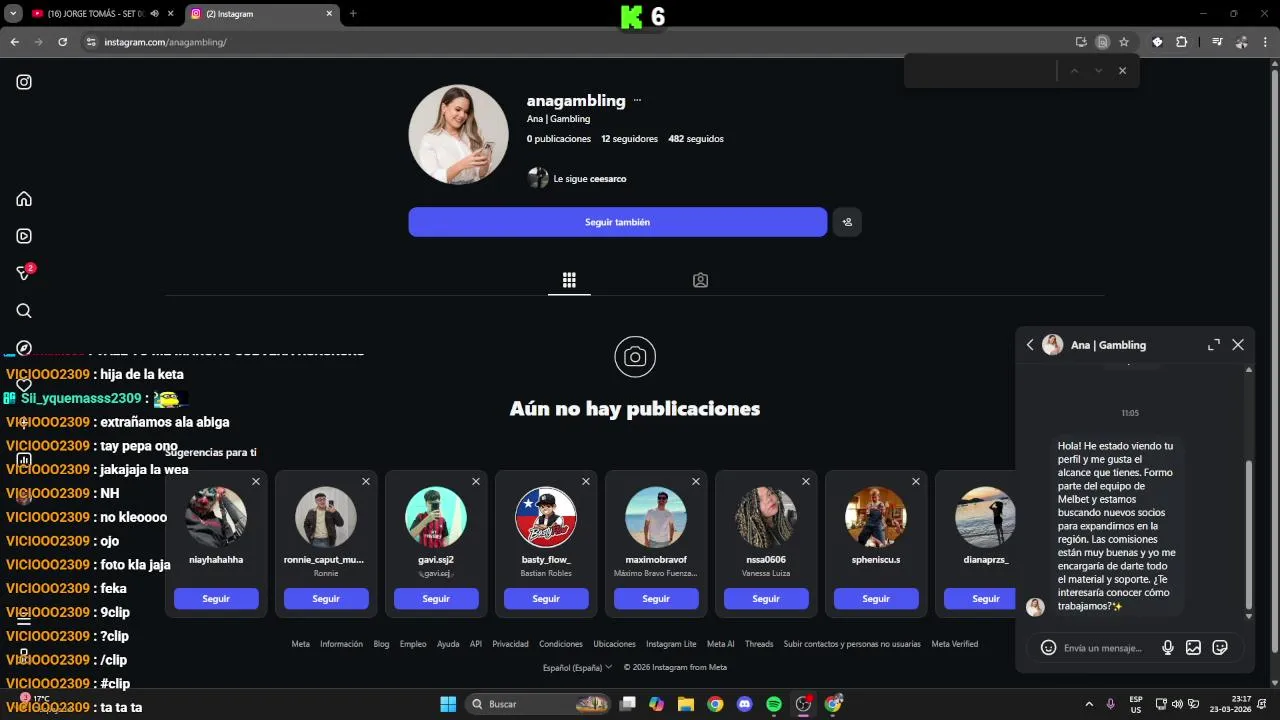Open profile options three-dot menu

pyautogui.click(x=637, y=101)
